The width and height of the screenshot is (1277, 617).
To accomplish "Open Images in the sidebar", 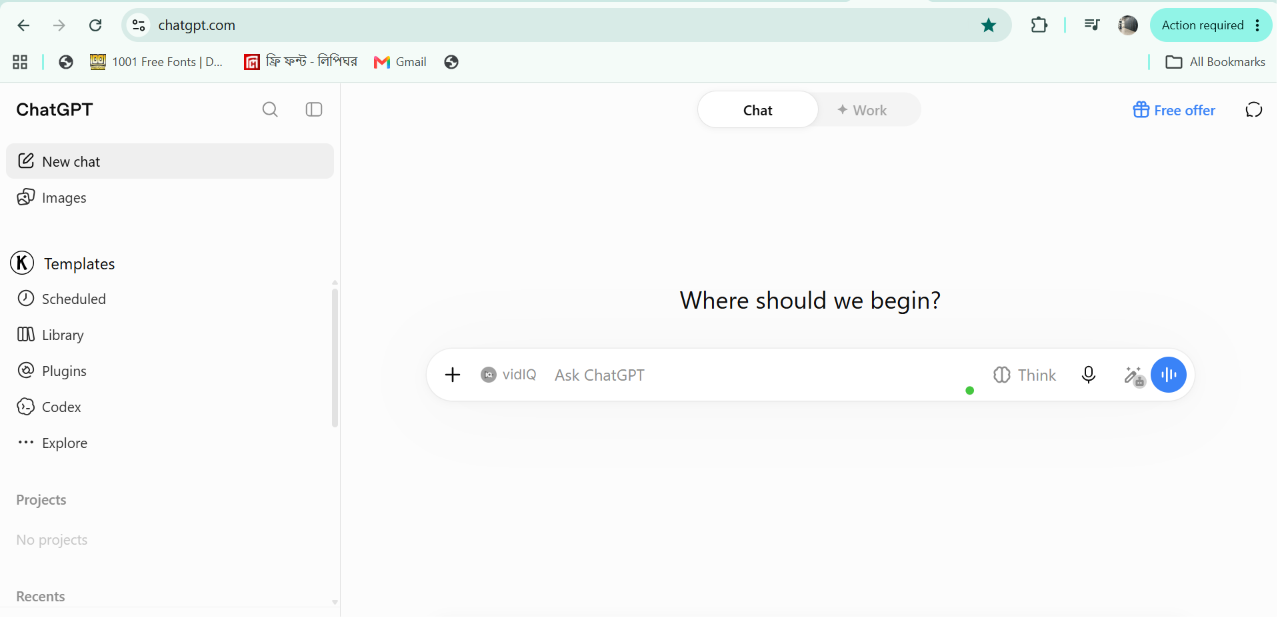I will tap(170, 198).
